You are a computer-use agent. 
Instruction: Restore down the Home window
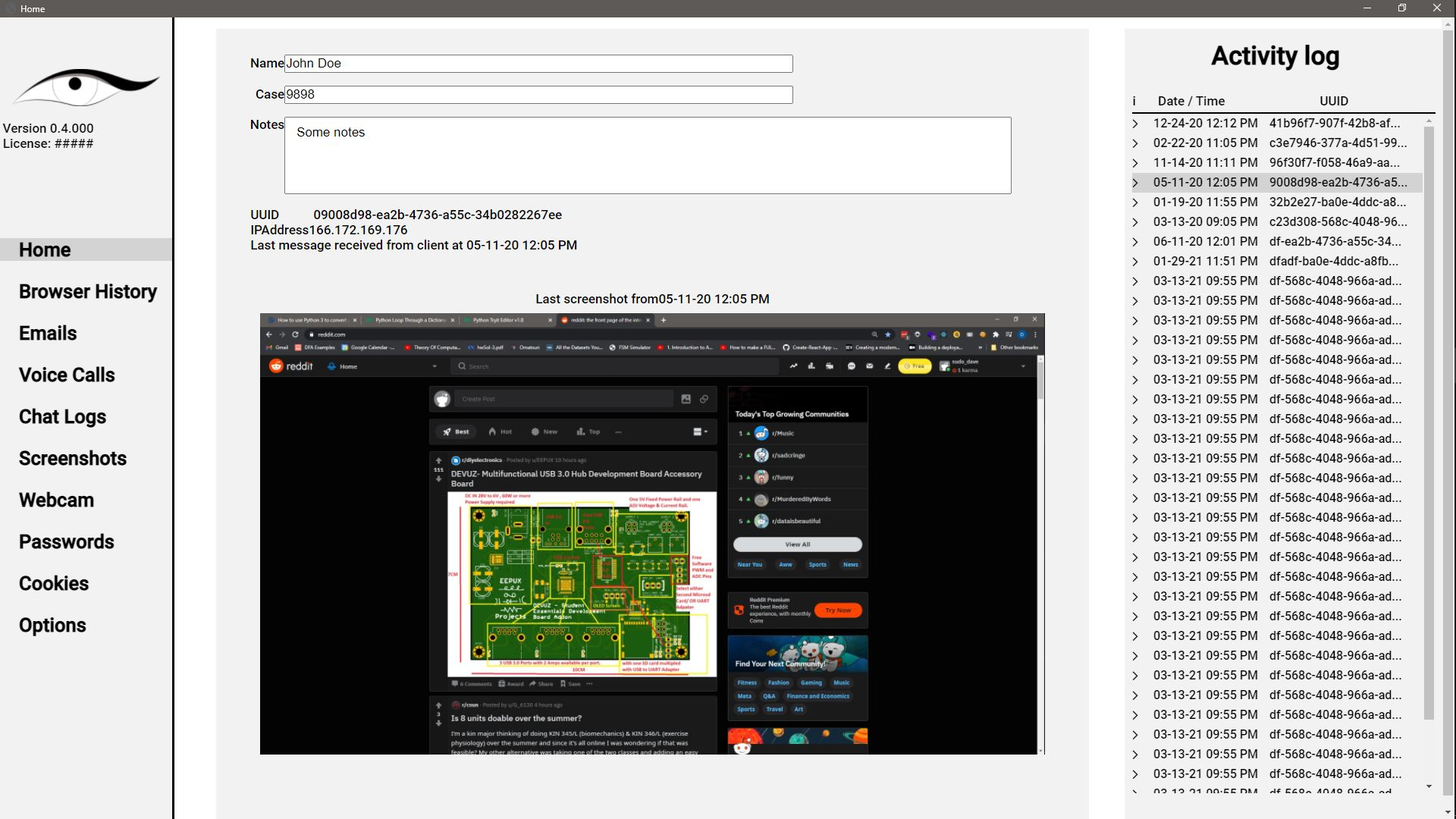coord(1402,8)
